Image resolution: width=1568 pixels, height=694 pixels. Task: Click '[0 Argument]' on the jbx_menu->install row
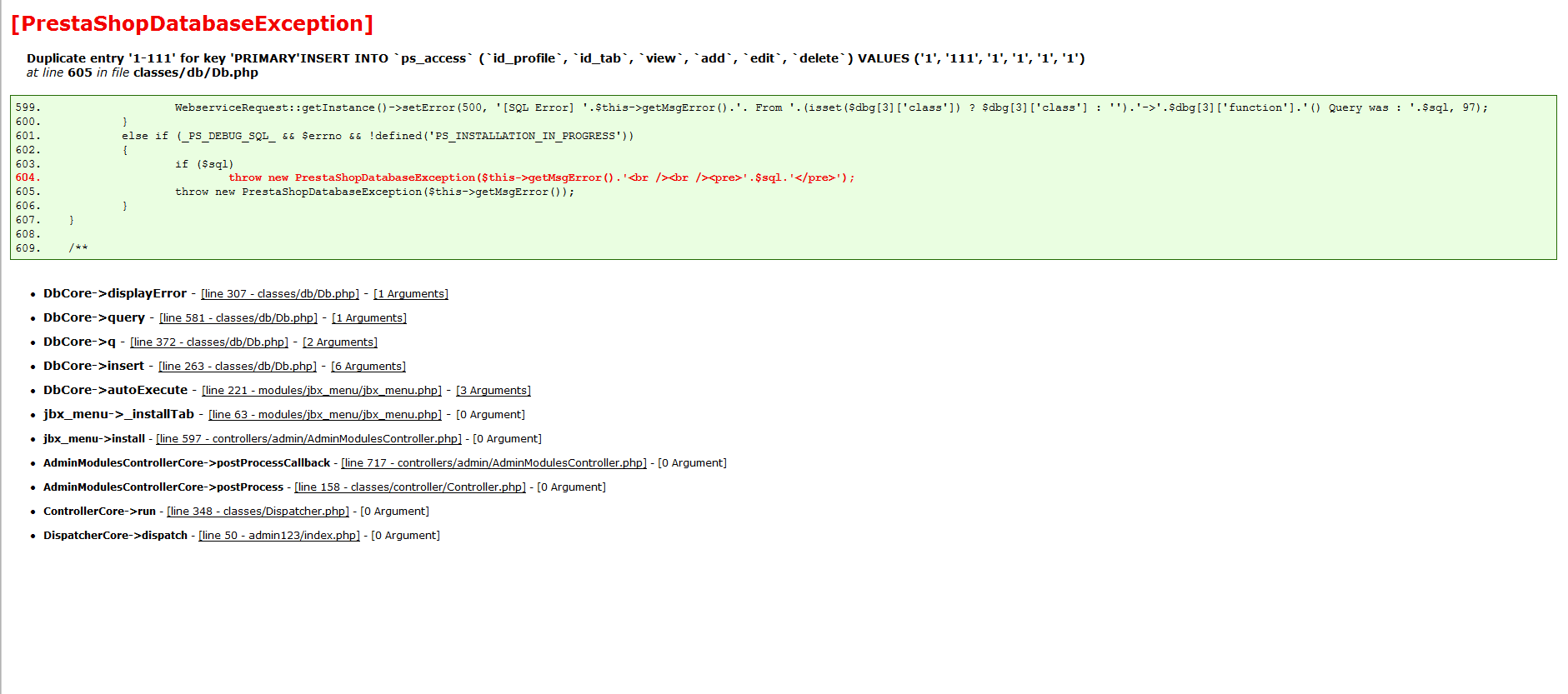(x=507, y=439)
